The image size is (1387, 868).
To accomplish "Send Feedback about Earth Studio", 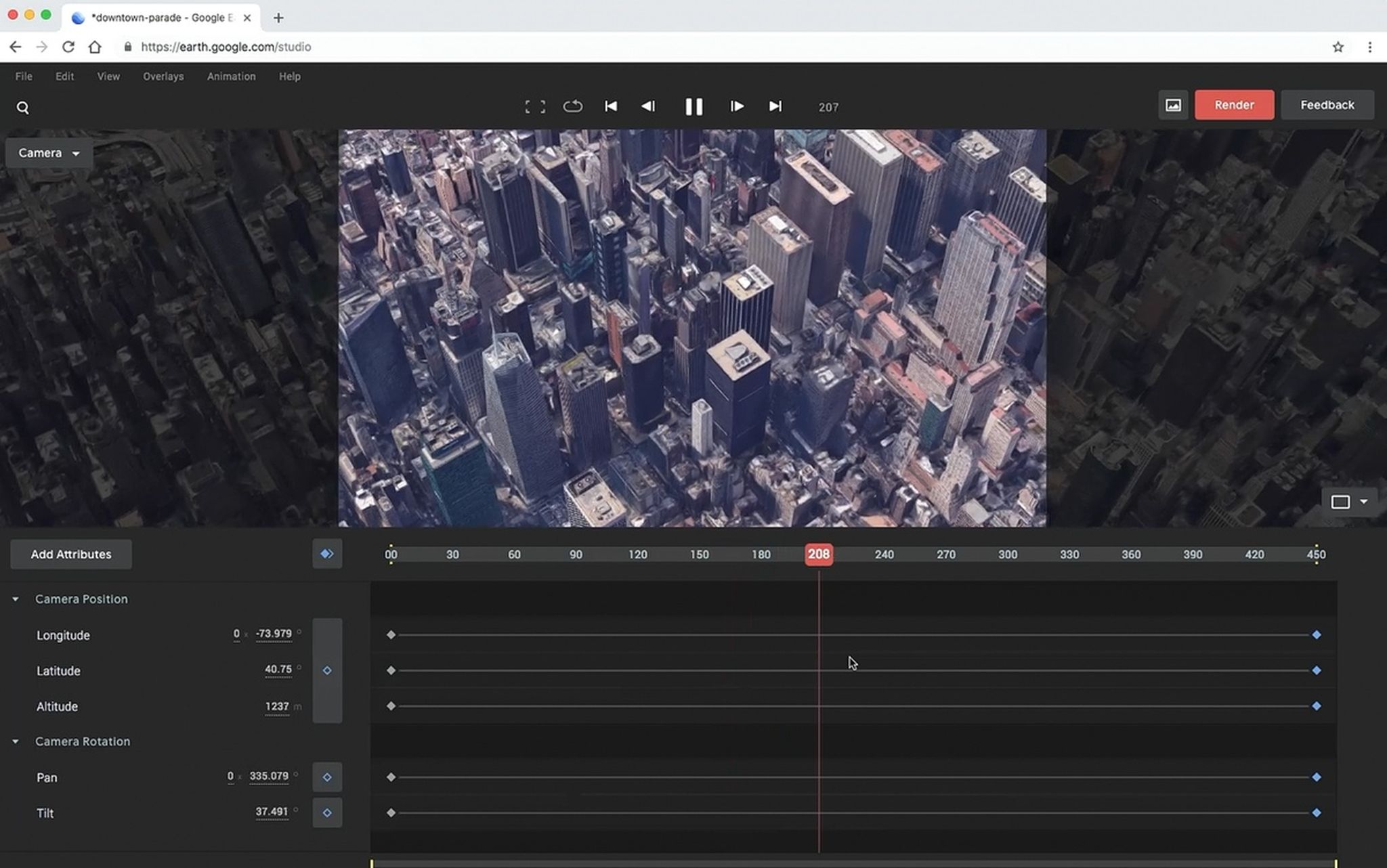I will coord(1327,105).
